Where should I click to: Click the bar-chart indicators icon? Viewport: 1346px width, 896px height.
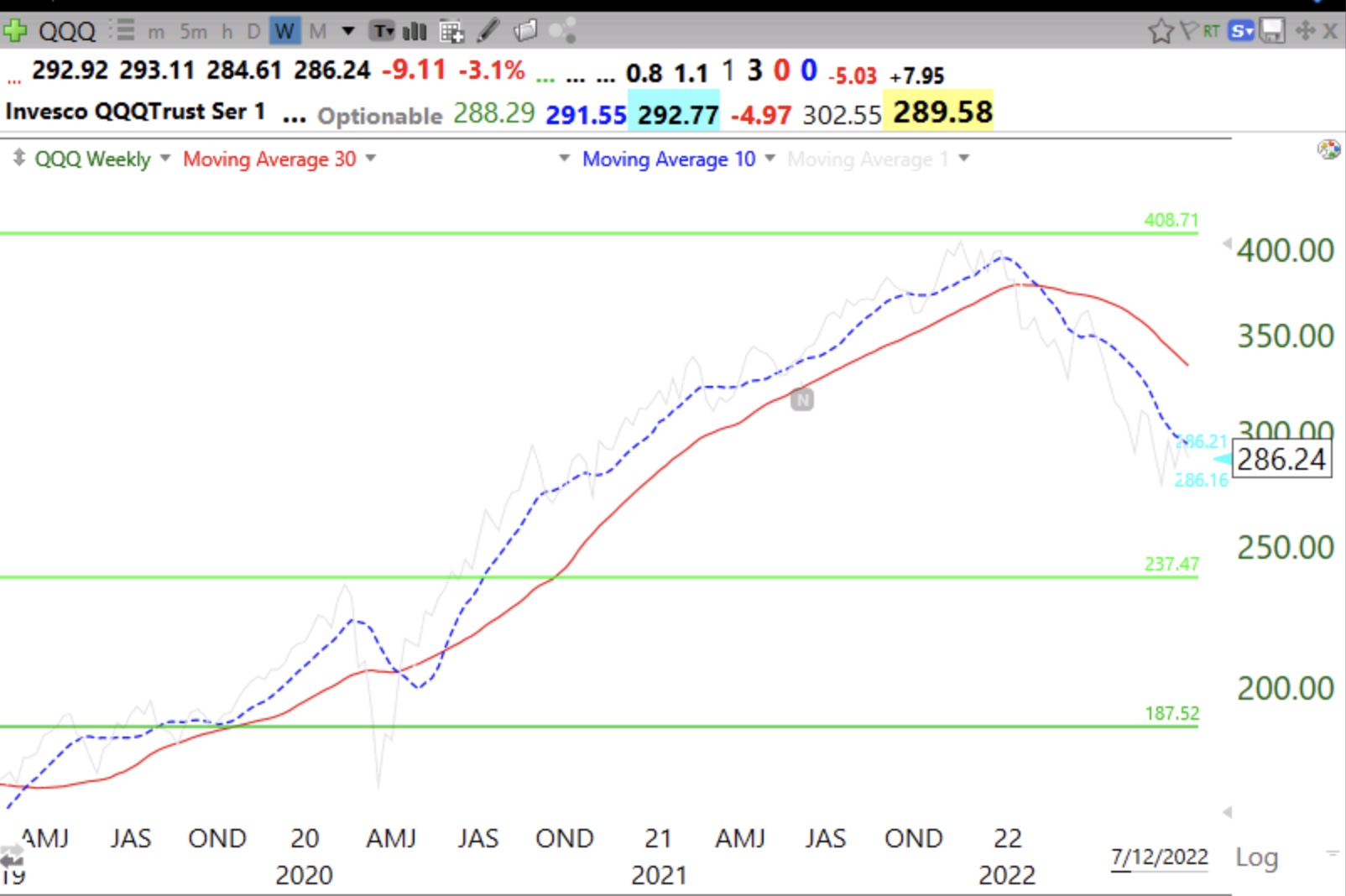click(415, 32)
